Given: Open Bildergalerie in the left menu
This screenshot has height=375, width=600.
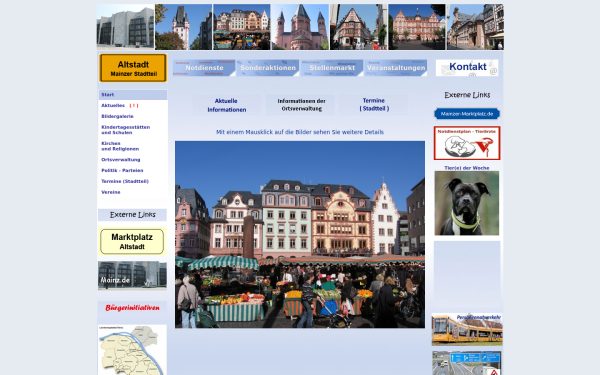Looking at the screenshot, I should pos(117,116).
